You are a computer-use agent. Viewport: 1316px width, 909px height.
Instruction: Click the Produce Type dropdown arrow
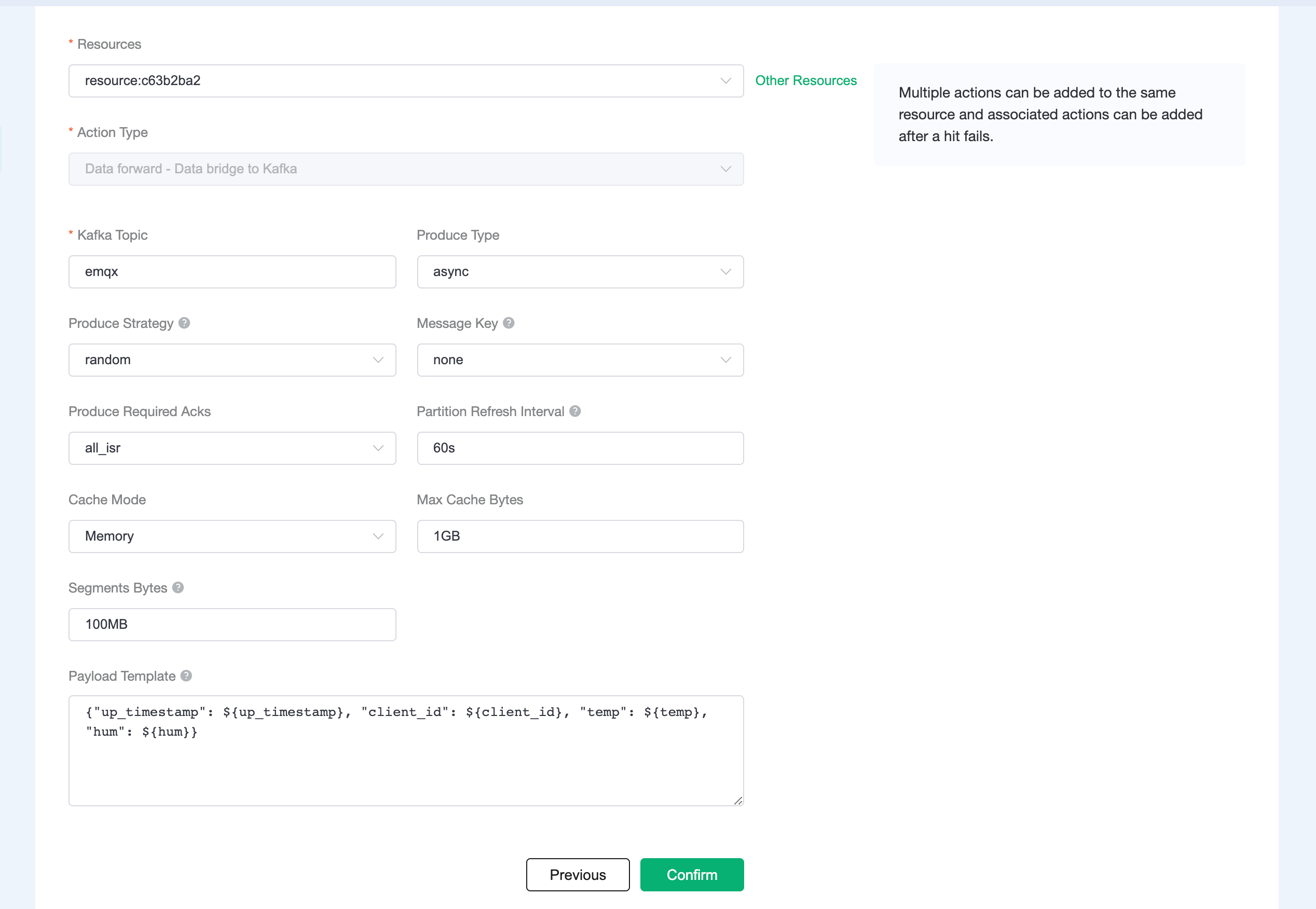(x=726, y=272)
